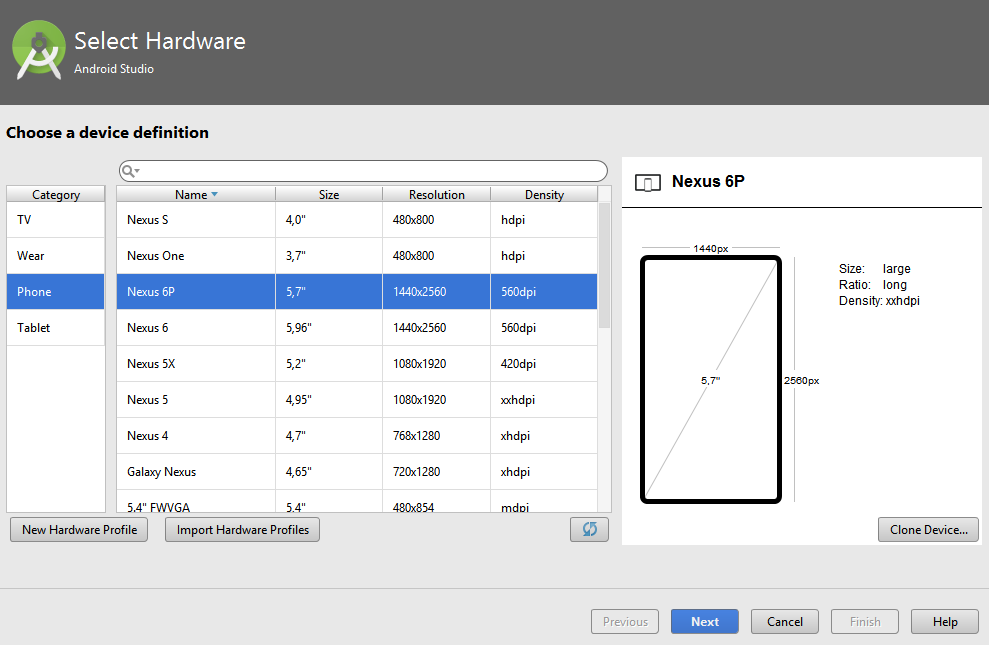Click the Nexus 6P device preview outline
This screenshot has width=989, height=645.
711,379
